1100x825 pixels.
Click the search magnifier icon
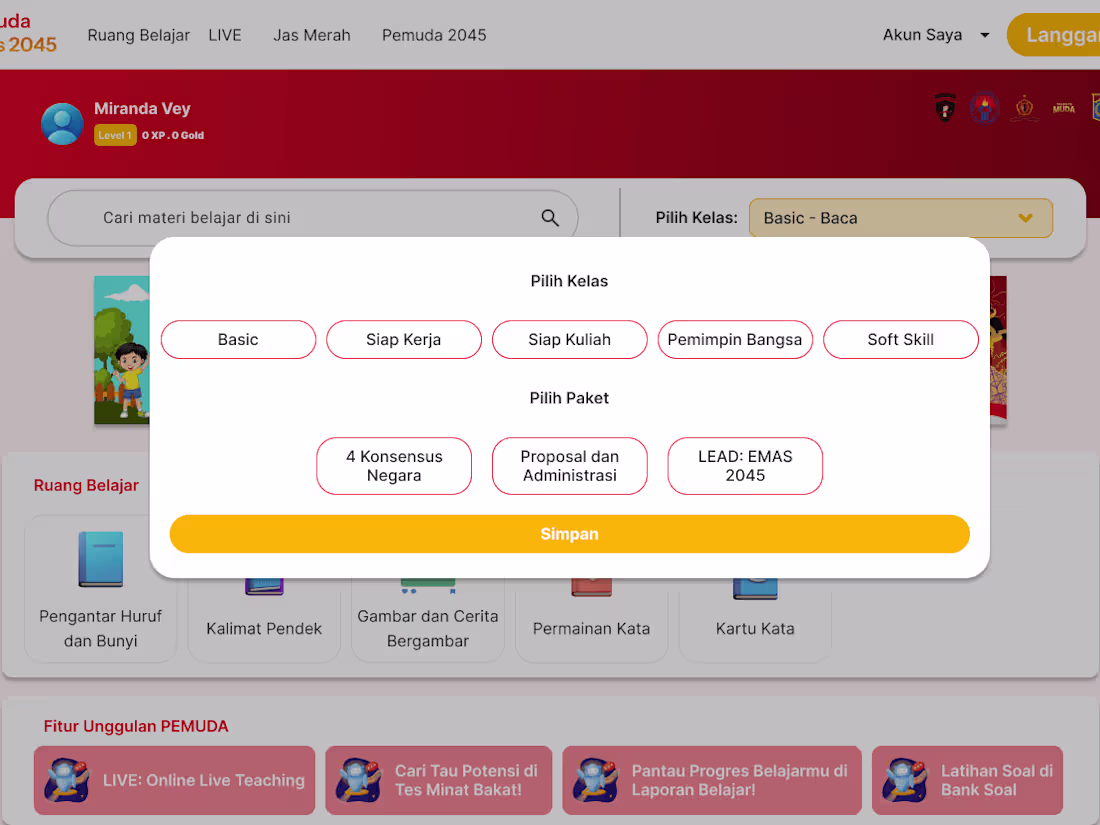pyautogui.click(x=550, y=218)
